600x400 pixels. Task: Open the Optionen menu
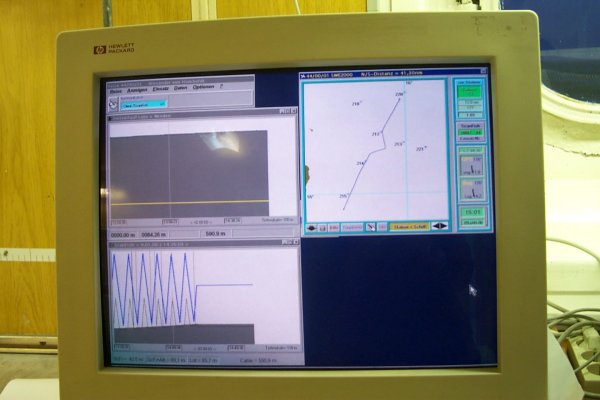(x=203, y=89)
